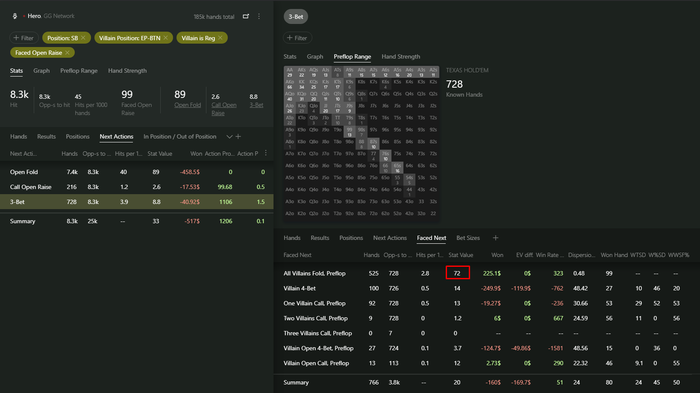
Task: Remove the Villain Position: EP-BTN filter
Action: point(166,38)
